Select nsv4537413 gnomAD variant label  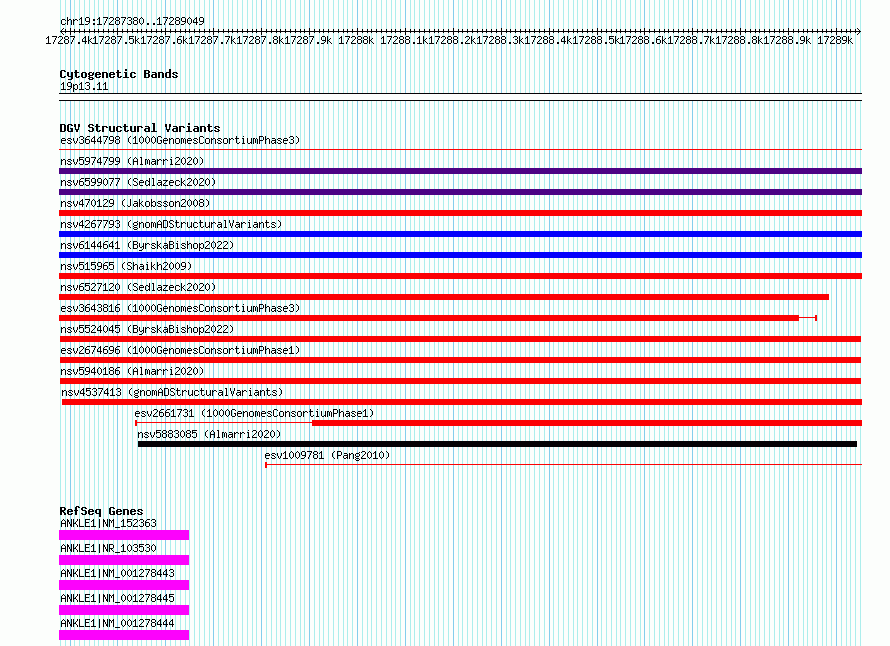(x=172, y=392)
